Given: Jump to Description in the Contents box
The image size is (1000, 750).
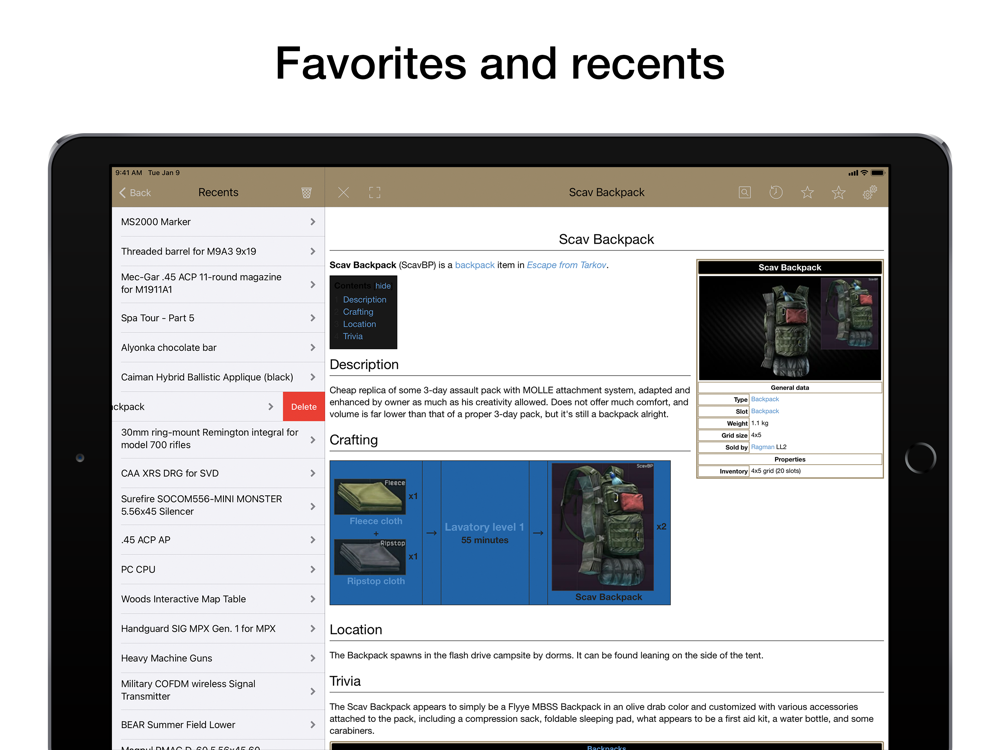Looking at the screenshot, I should point(365,299).
